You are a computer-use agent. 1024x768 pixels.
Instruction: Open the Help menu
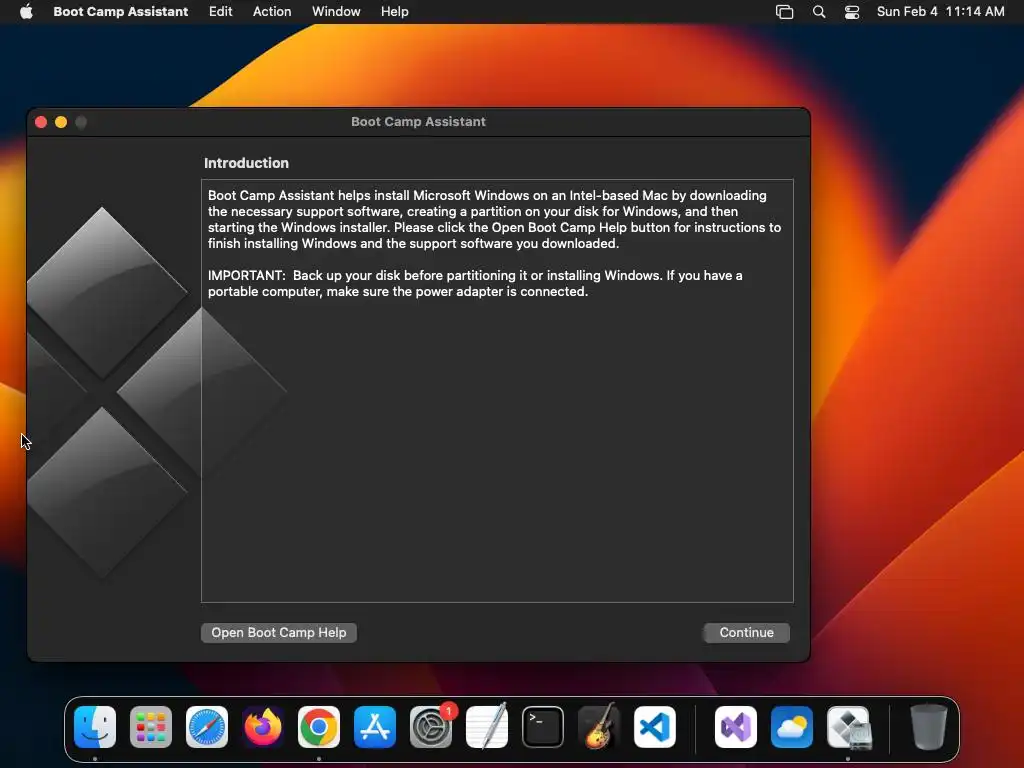pyautogui.click(x=395, y=11)
